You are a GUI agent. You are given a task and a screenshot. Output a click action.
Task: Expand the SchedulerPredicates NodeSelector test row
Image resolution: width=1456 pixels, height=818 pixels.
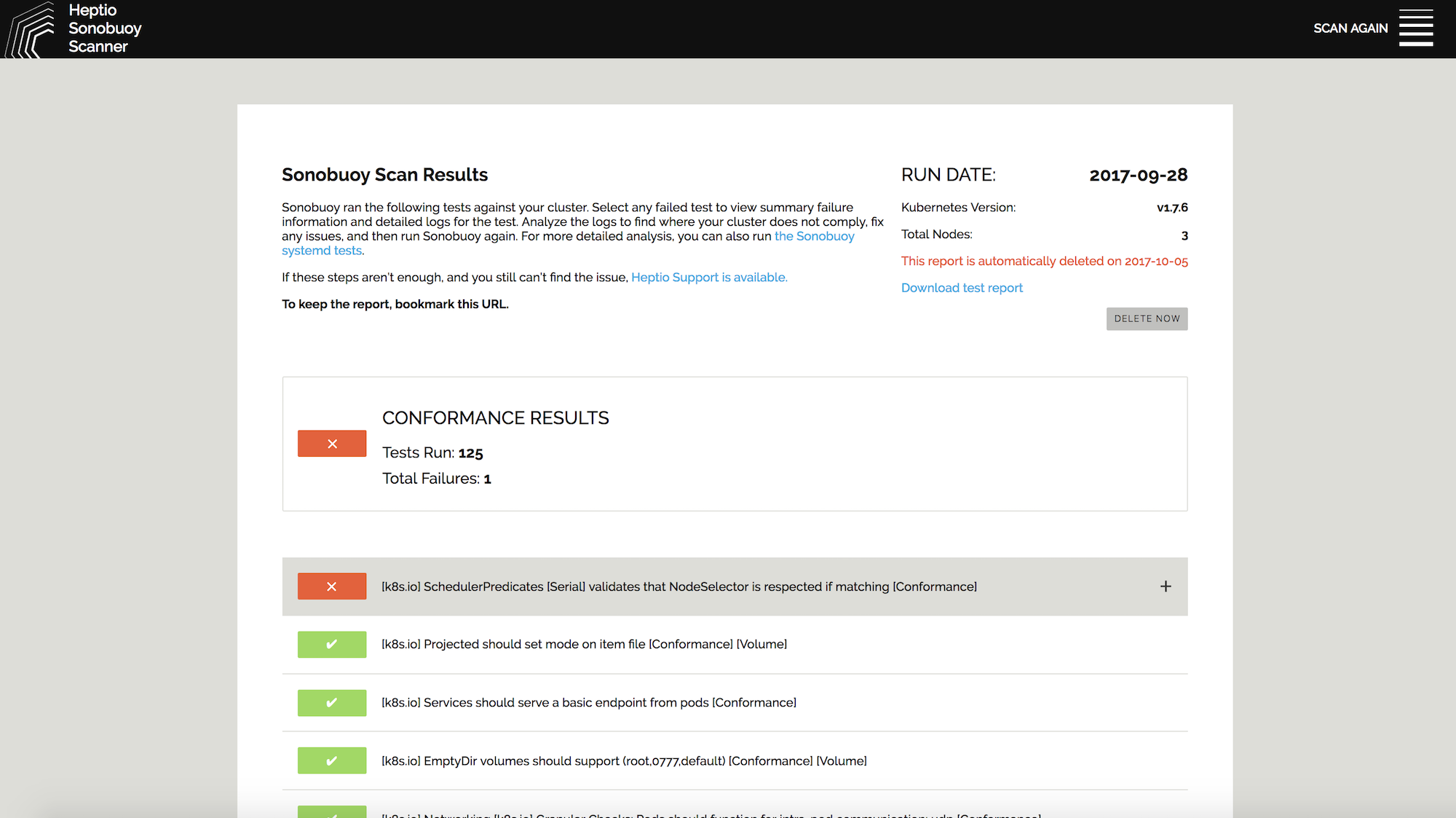(x=678, y=586)
